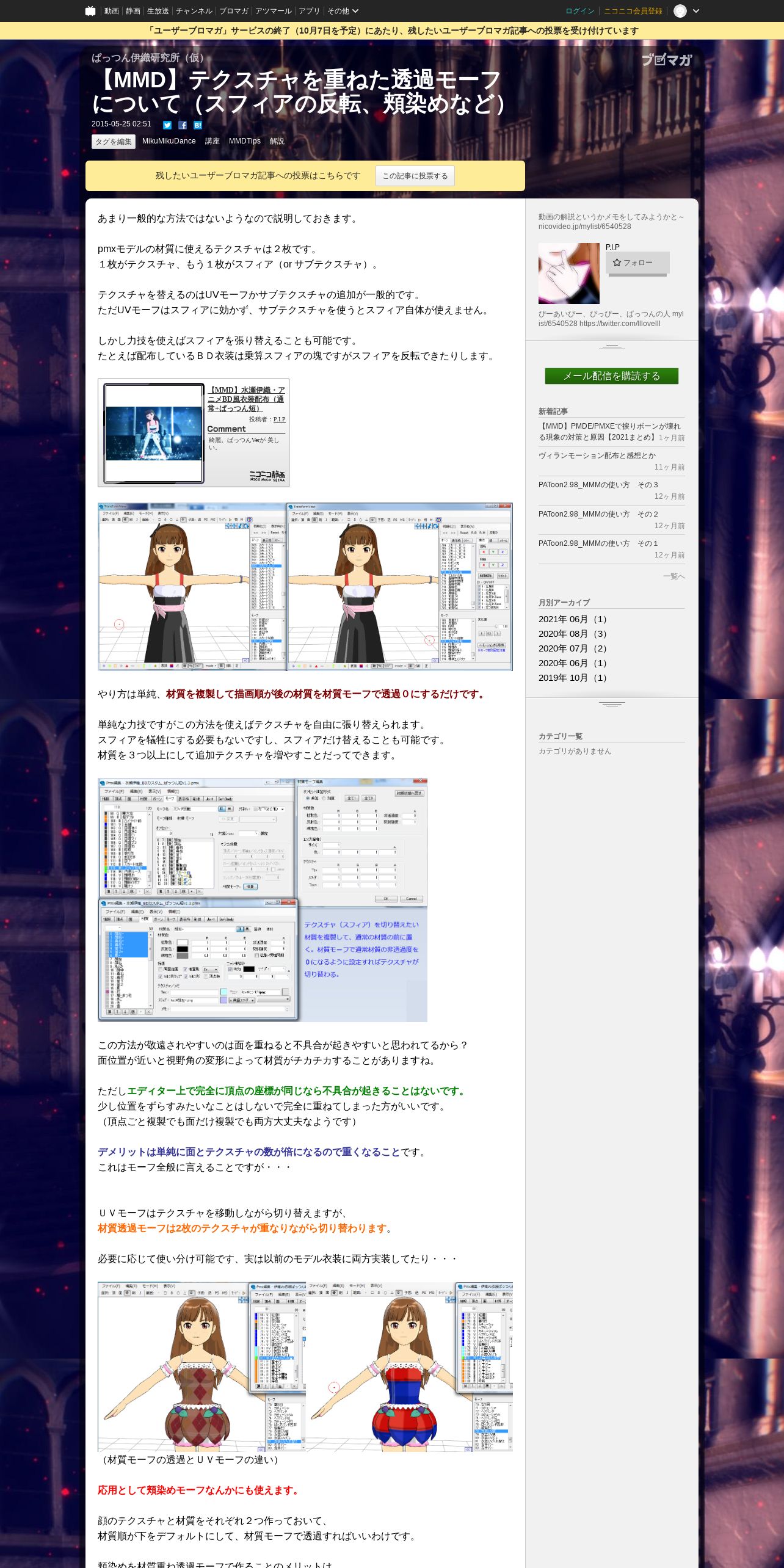Open the PAToon2.98_MMMの使い方 その１ article
Viewport: 784px width, 1568px height.
pos(598,543)
